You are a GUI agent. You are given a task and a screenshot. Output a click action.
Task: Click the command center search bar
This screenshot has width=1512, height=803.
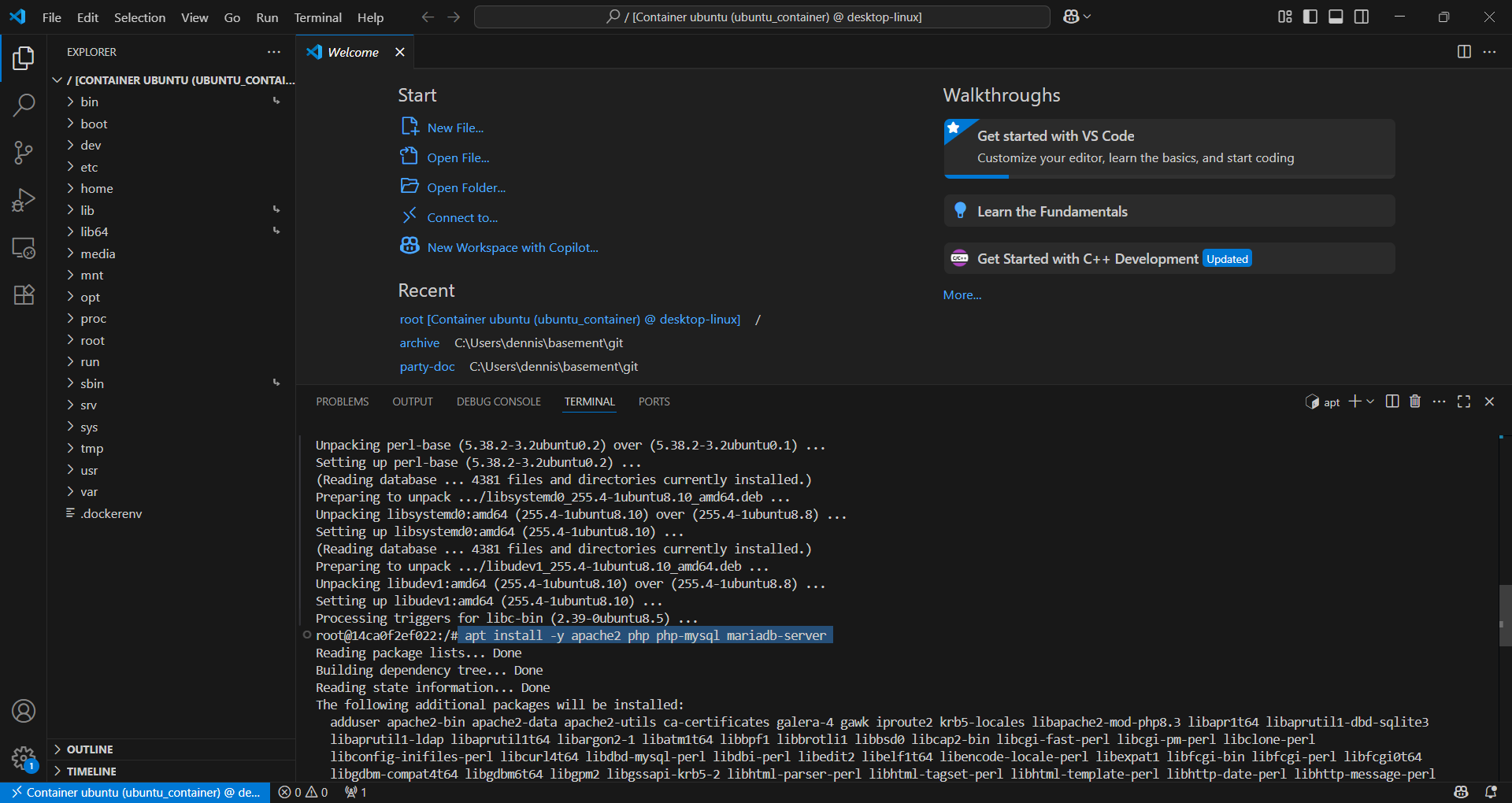(x=762, y=17)
